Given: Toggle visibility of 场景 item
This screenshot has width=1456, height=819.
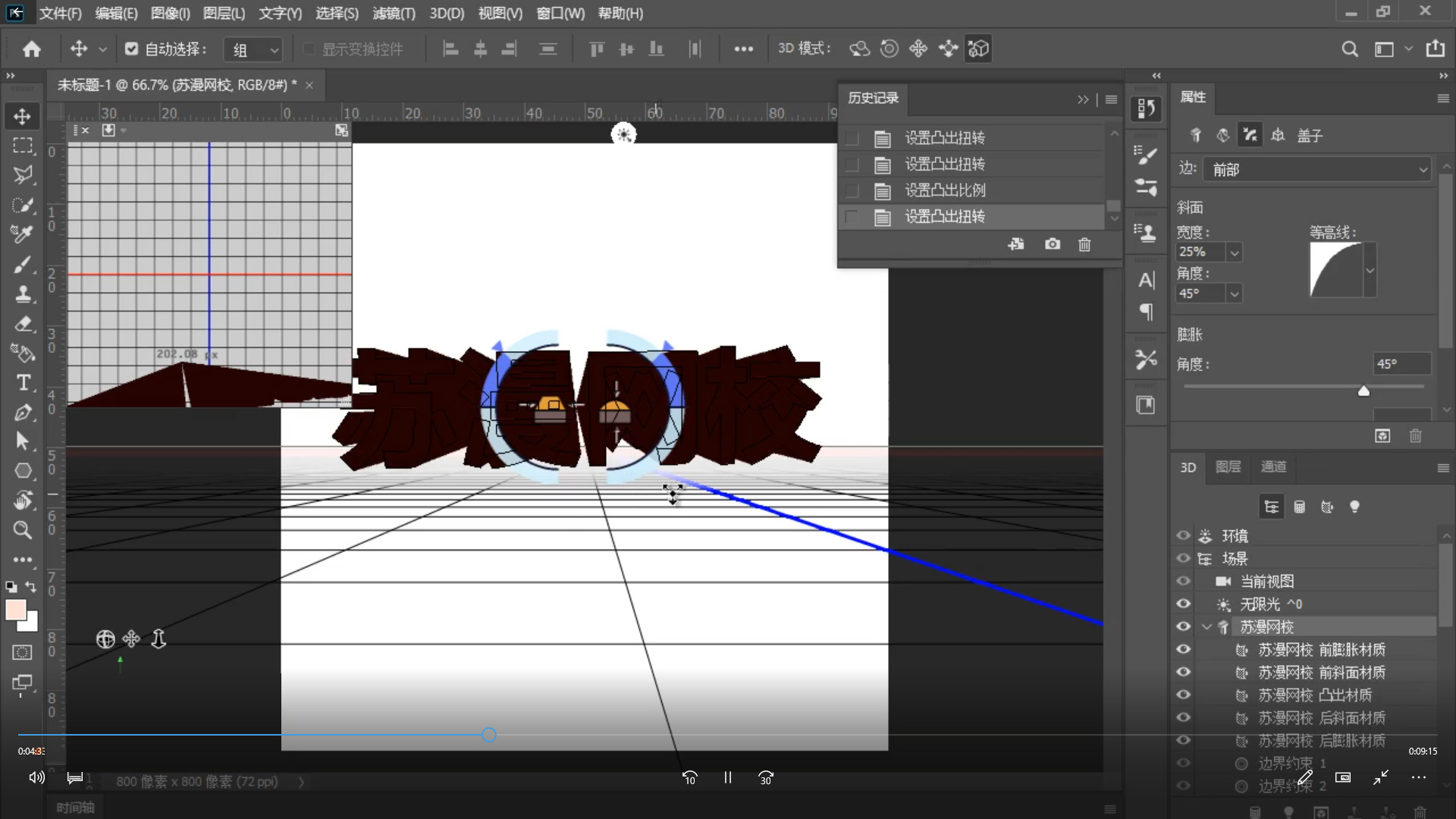Looking at the screenshot, I should pos(1183,558).
